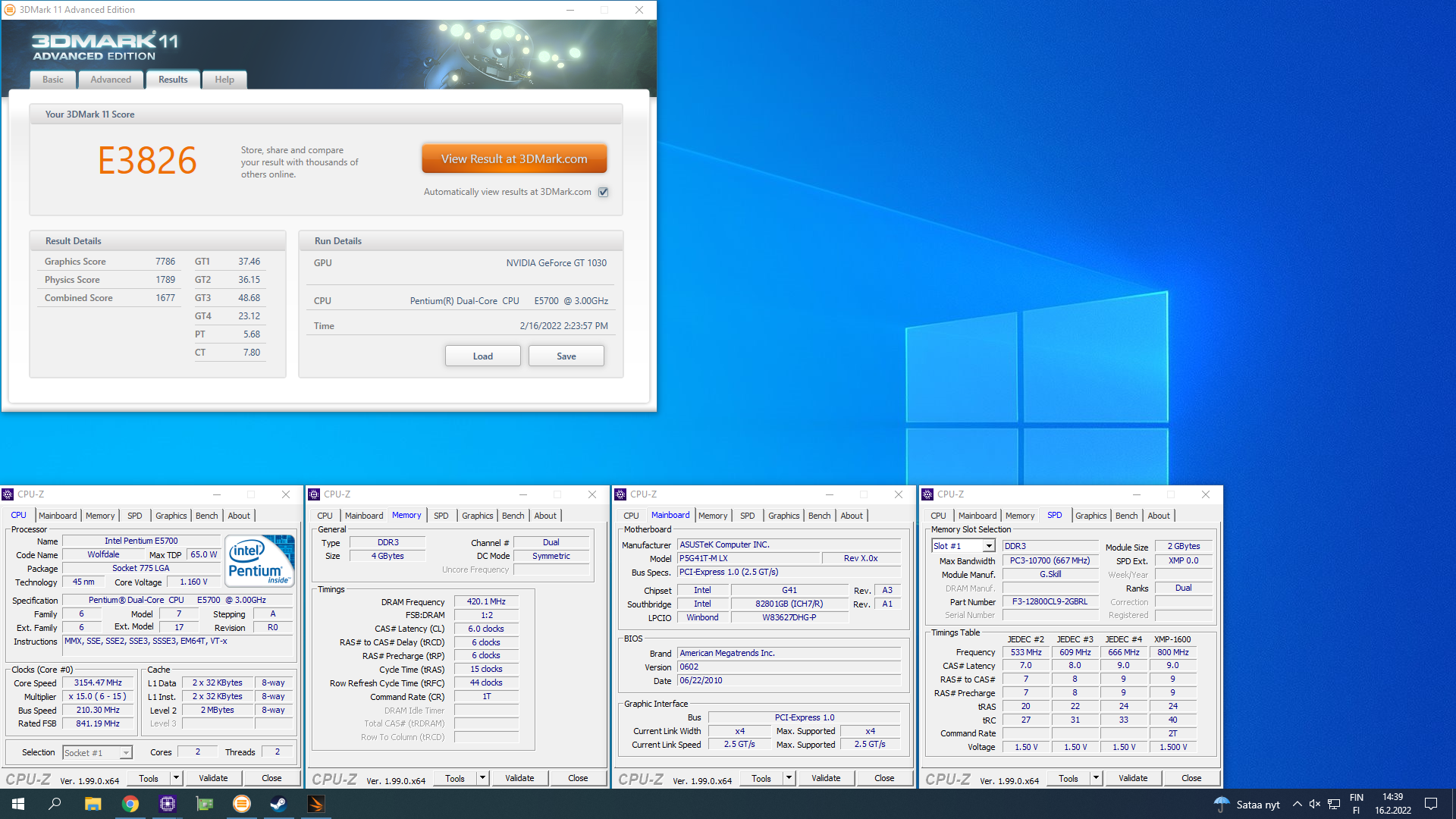Viewport: 1456px width, 819px height.
Task: Open Help tab in 3DMark
Action: click(224, 80)
